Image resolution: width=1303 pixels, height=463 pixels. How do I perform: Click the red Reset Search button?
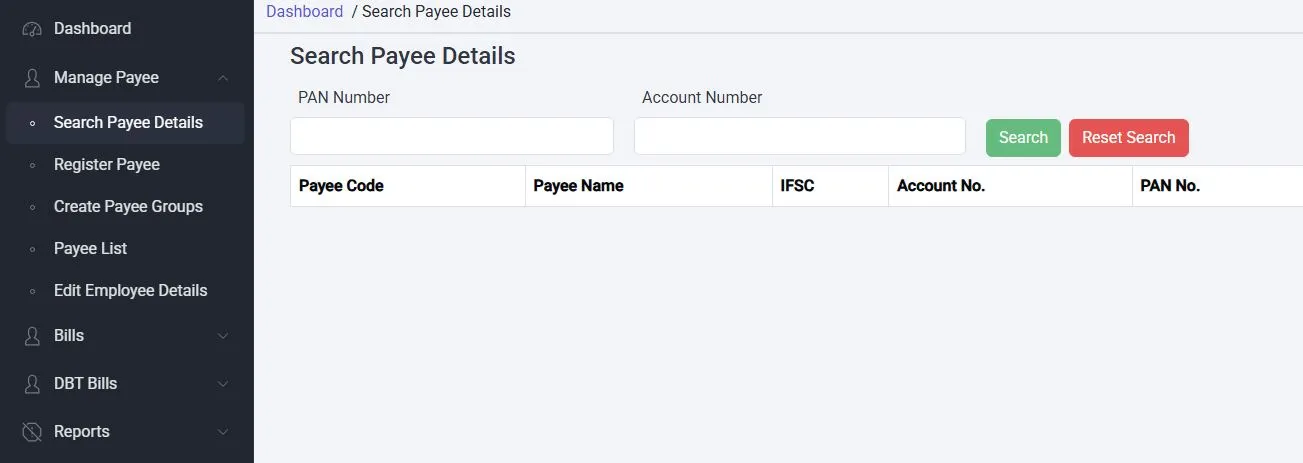point(1128,138)
